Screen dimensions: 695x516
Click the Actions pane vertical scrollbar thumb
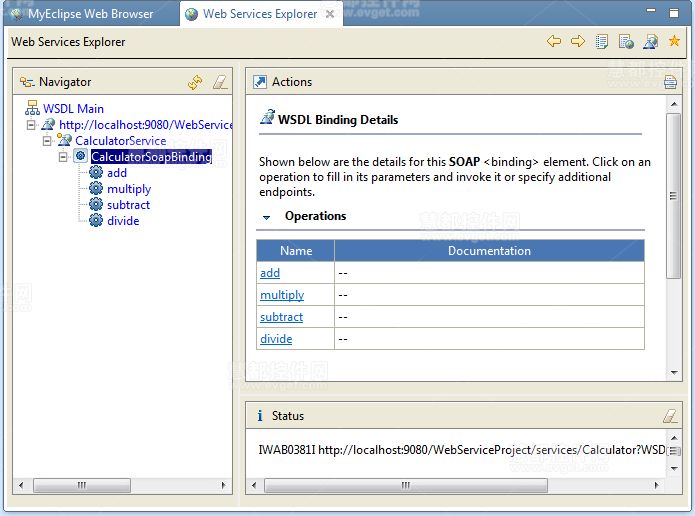[x=673, y=195]
